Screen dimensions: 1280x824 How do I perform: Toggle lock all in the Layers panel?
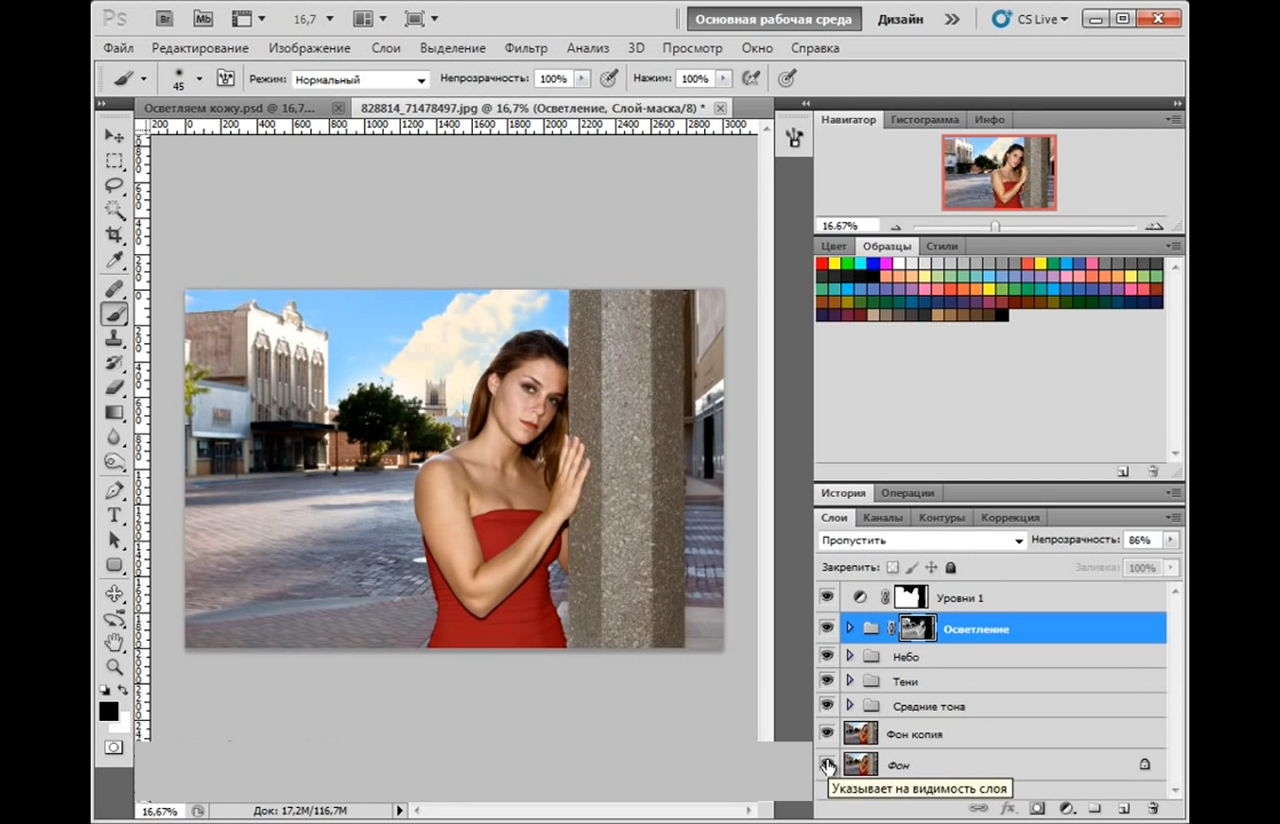coord(950,567)
